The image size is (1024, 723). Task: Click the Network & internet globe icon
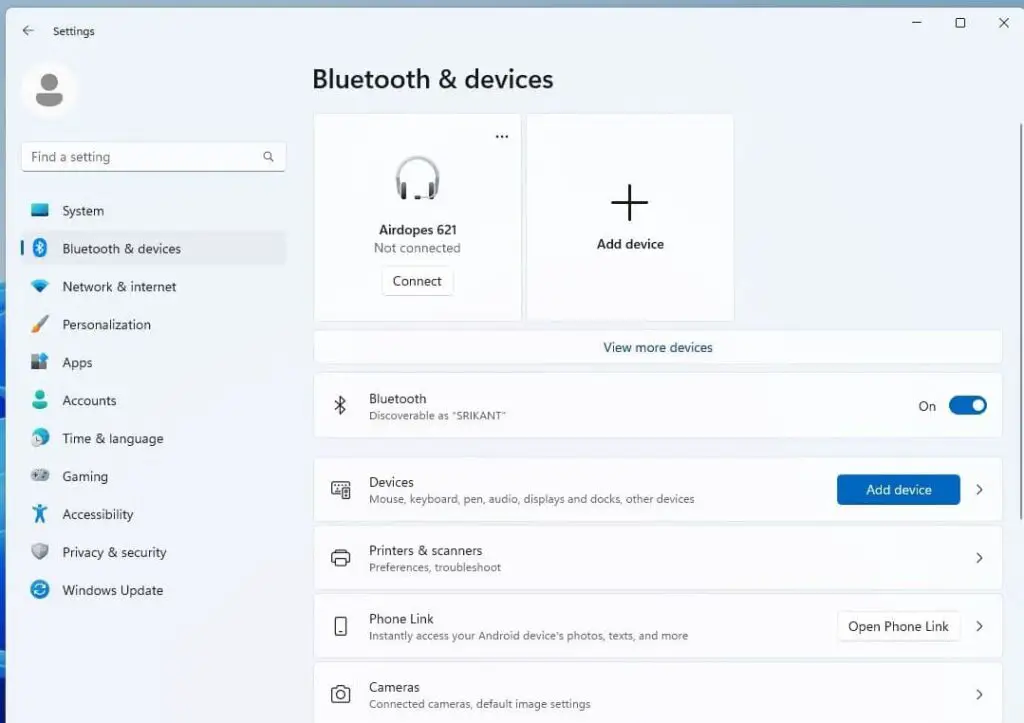39,287
